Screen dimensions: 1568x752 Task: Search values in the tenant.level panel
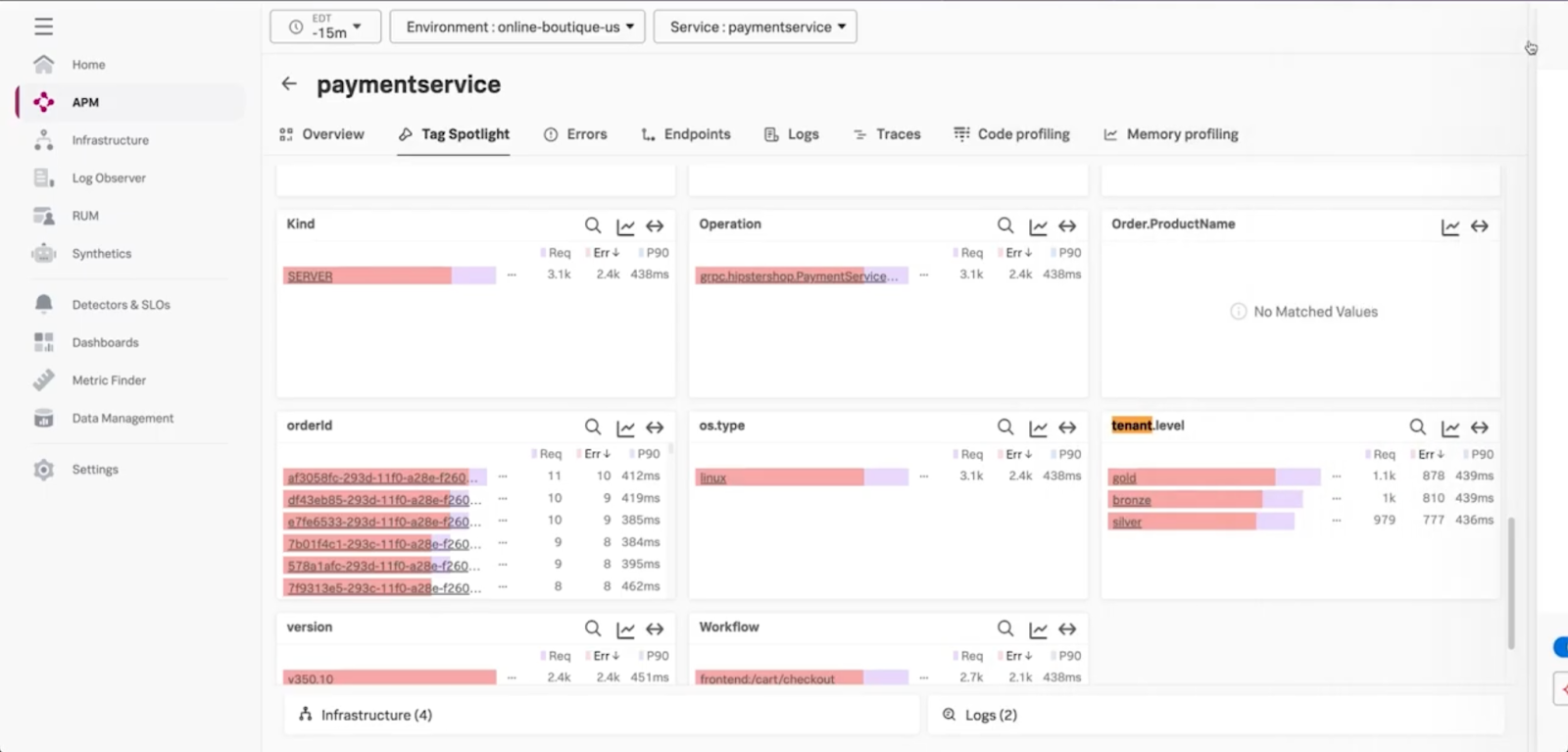[x=1418, y=426]
